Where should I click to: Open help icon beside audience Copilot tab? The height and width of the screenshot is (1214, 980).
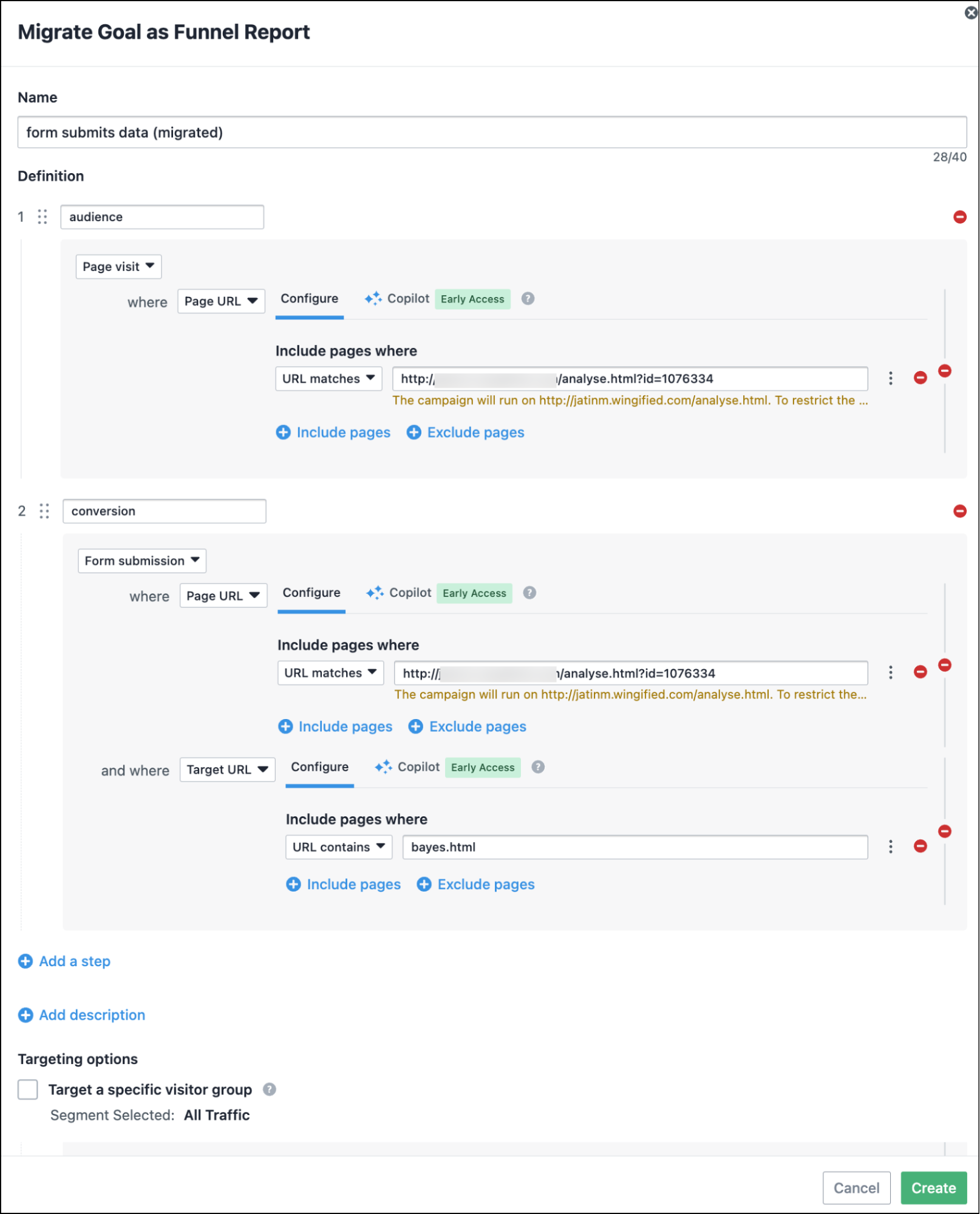528,298
